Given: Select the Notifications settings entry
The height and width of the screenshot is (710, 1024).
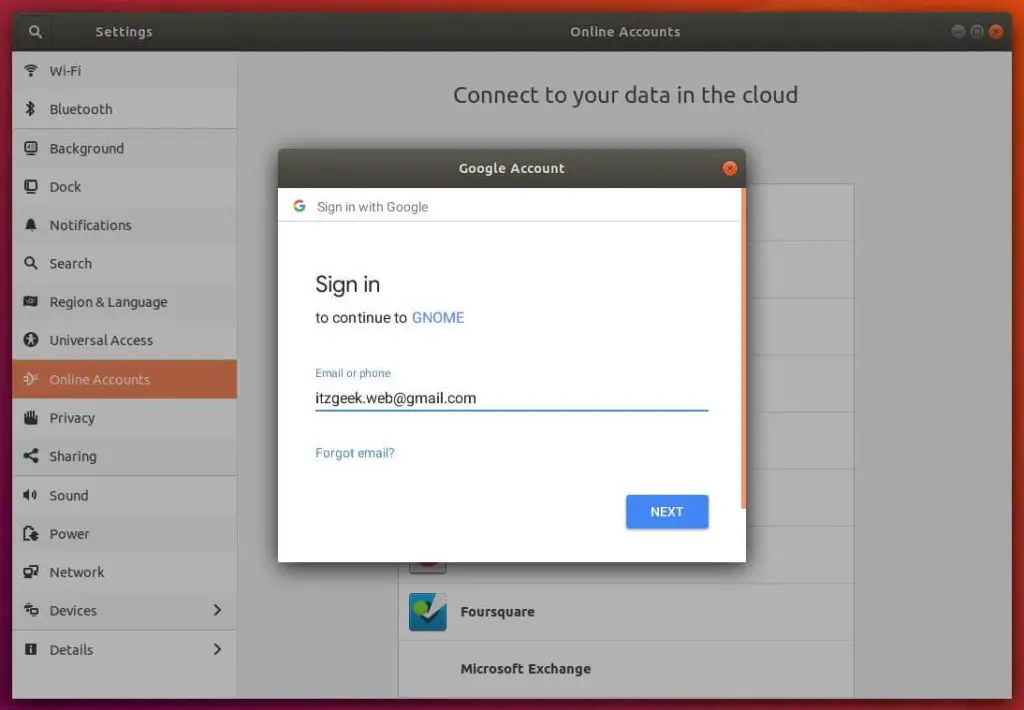Looking at the screenshot, I should click(125, 225).
